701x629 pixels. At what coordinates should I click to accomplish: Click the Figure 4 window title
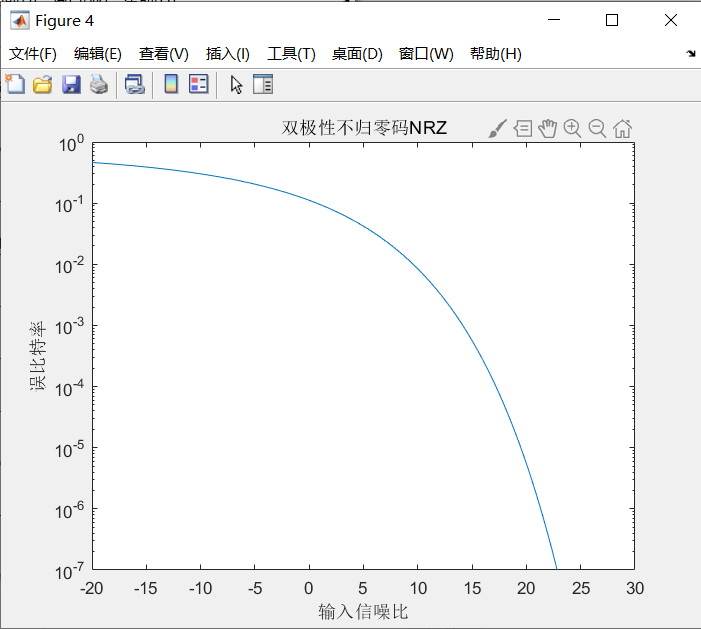tap(64, 21)
